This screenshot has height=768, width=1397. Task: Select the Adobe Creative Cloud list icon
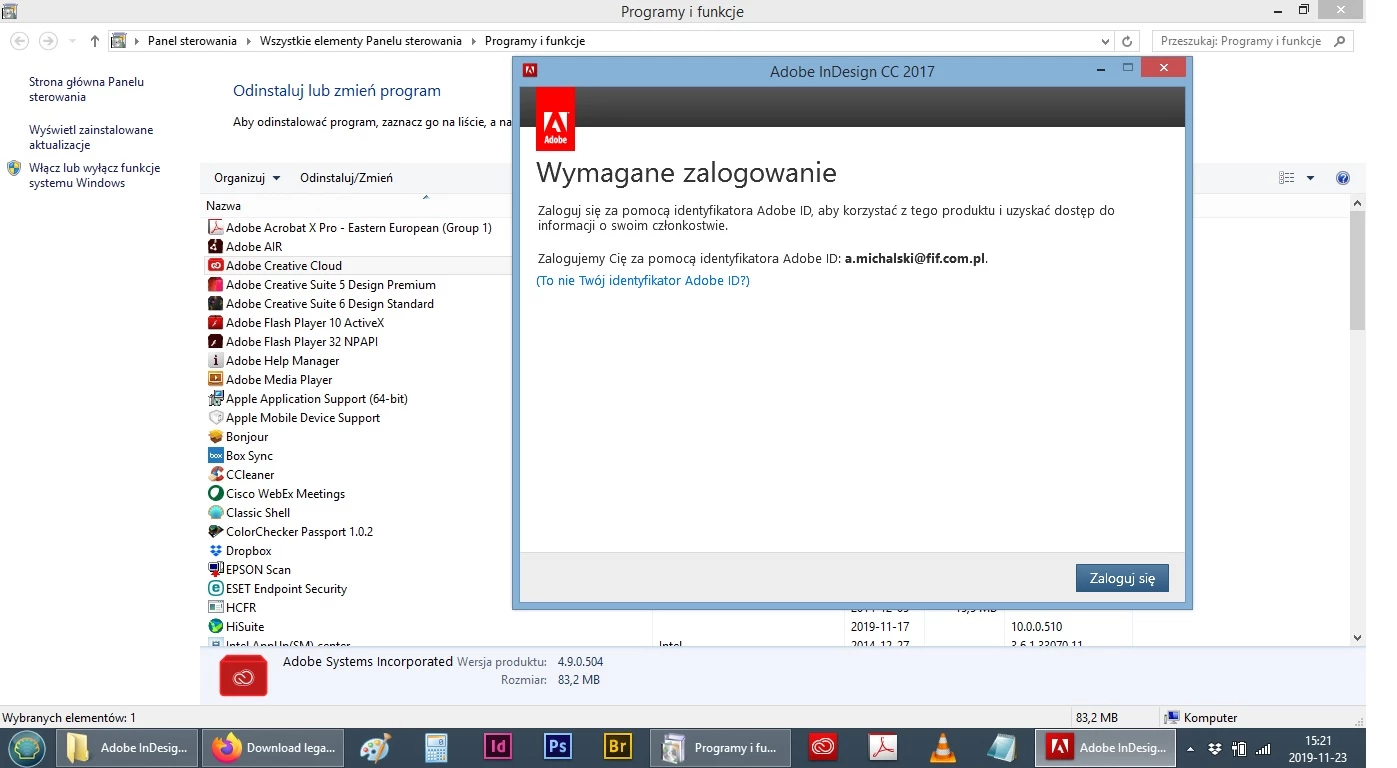[x=215, y=266]
